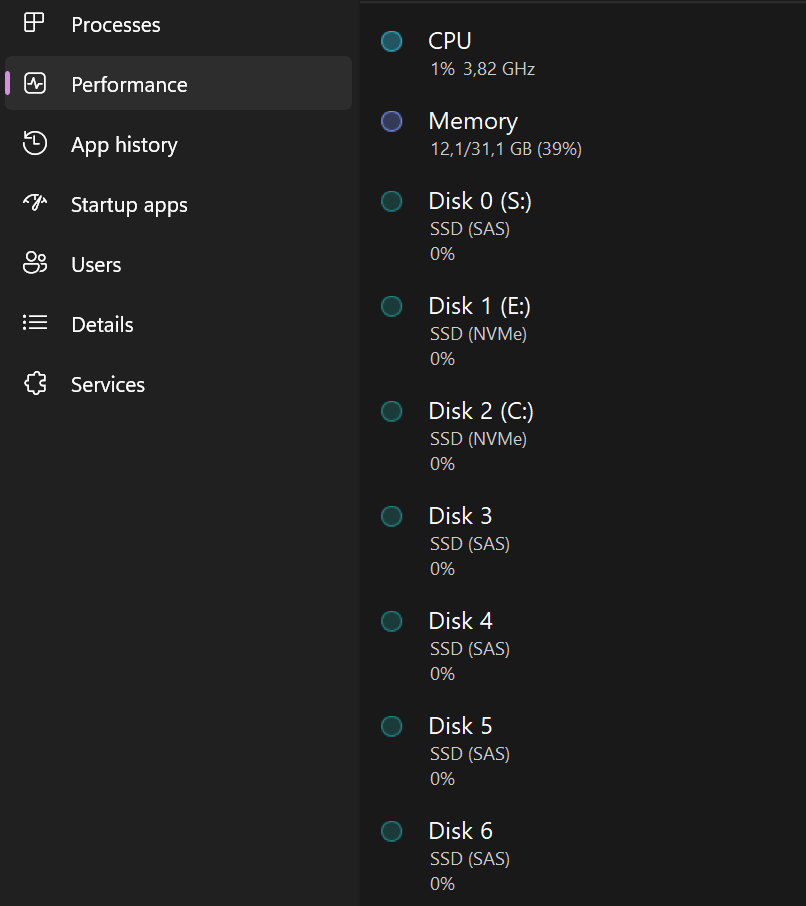Click the Startup apps gauge icon
This screenshot has height=906, width=806.
point(35,203)
